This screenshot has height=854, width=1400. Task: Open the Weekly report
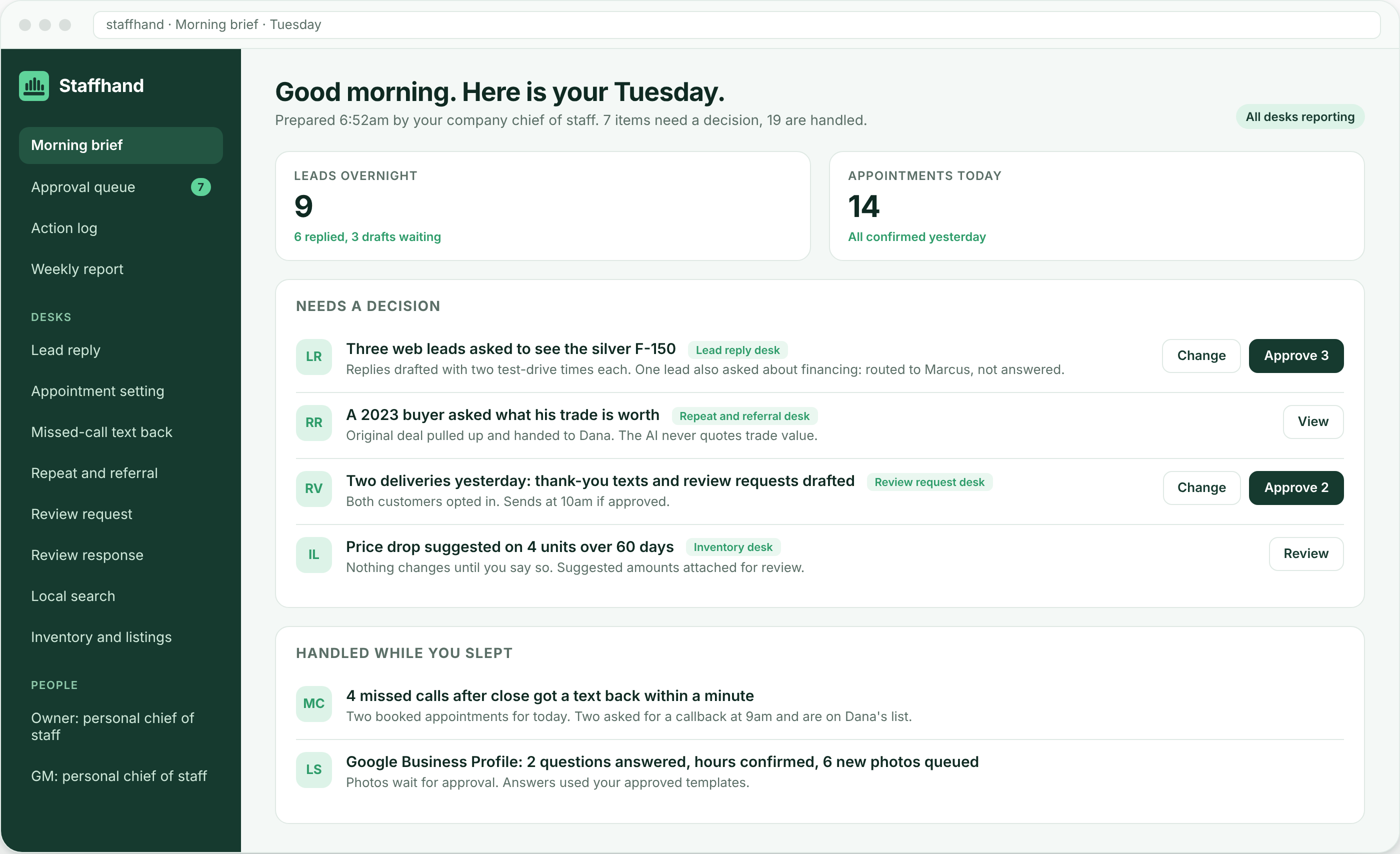[120, 269]
